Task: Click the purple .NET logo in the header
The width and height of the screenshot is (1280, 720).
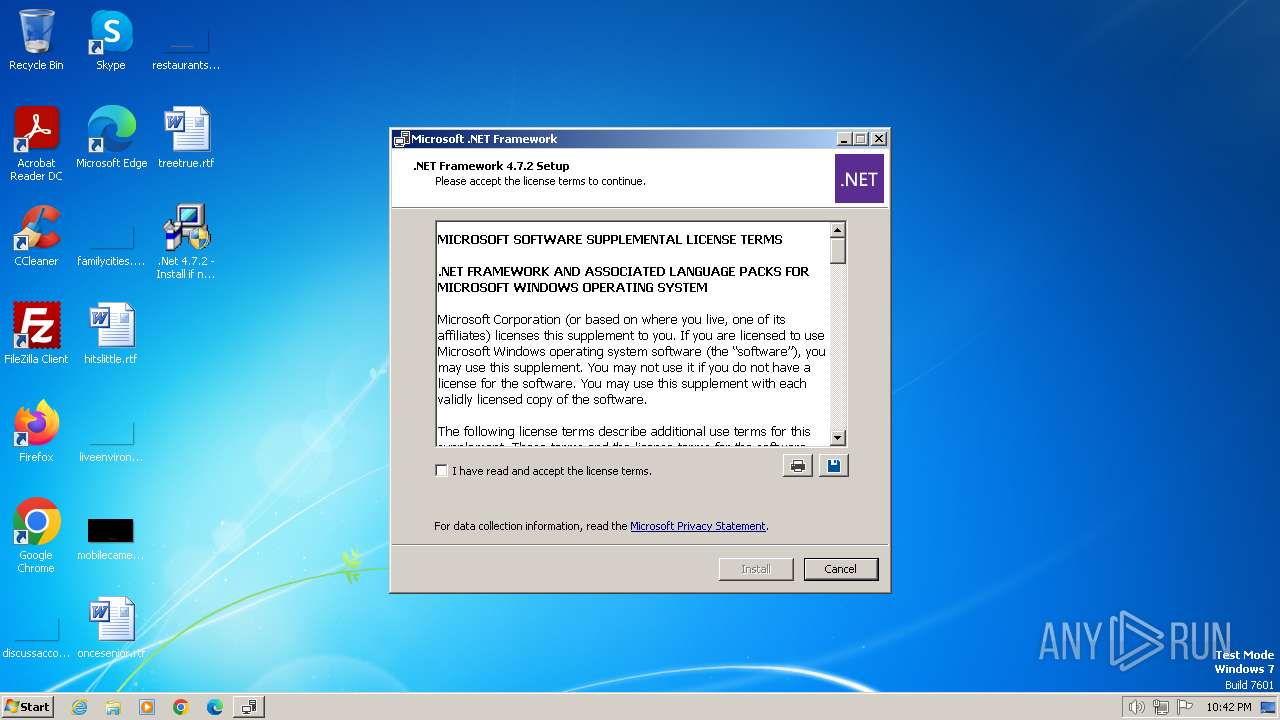Action: [859, 179]
